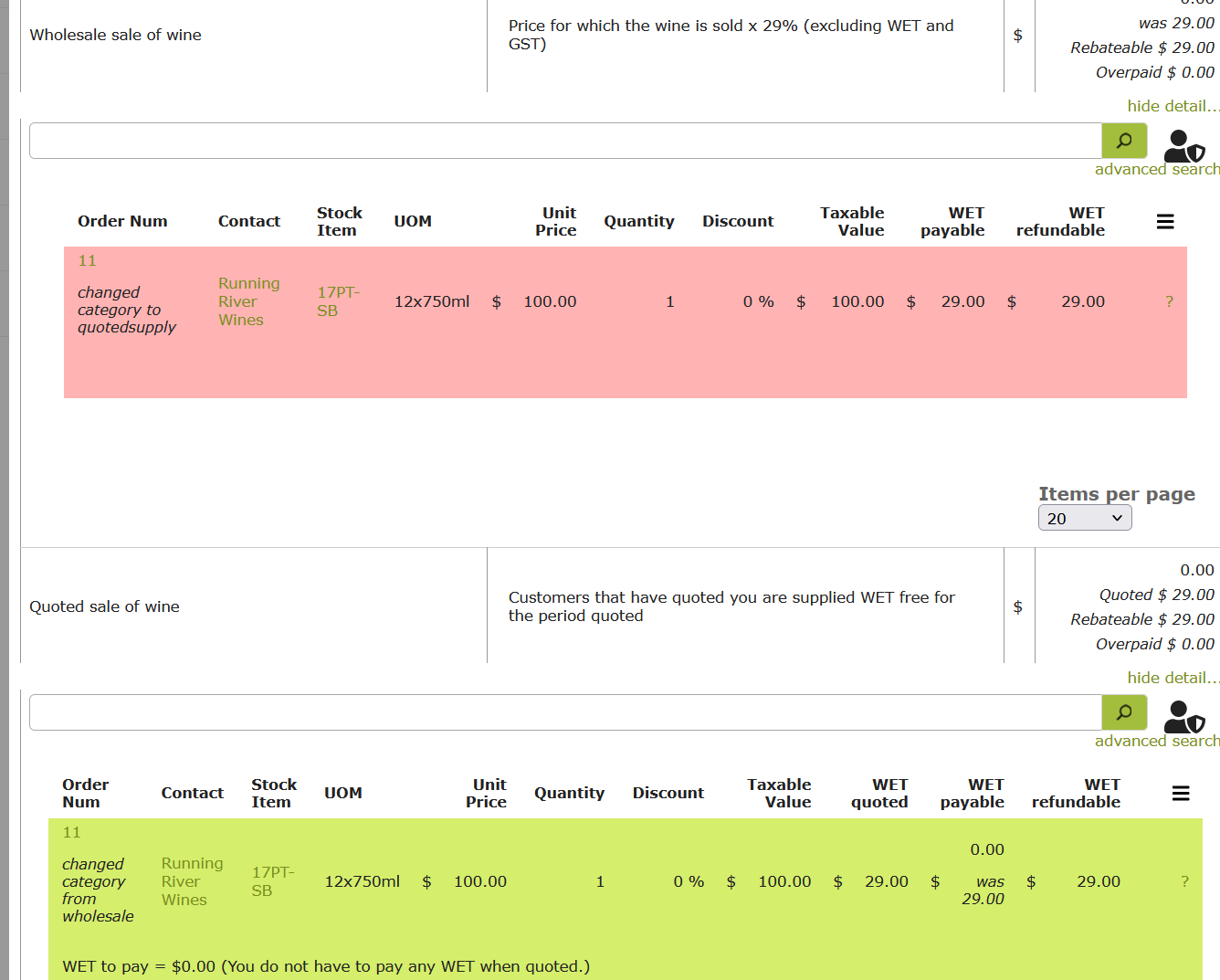Click Discount header in wholesale table
Viewport: 1220px width, 980px height.
[x=738, y=221]
